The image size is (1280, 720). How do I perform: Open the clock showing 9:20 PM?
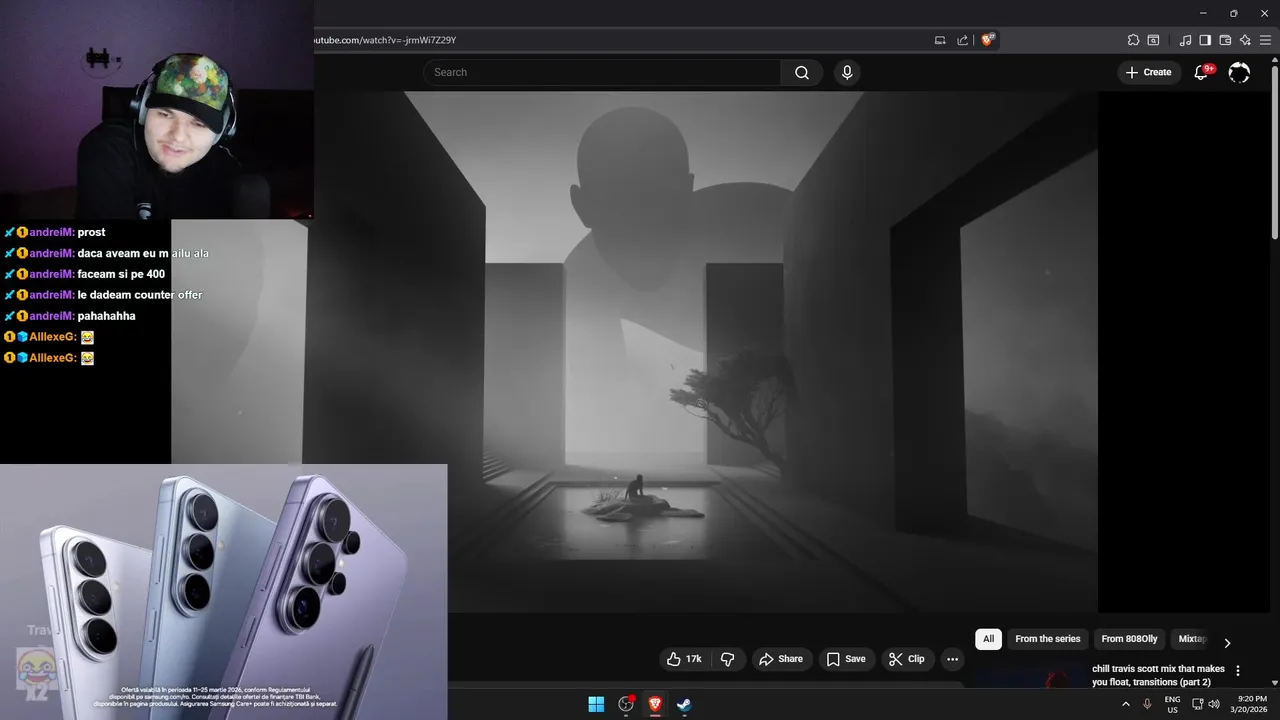(x=1252, y=704)
